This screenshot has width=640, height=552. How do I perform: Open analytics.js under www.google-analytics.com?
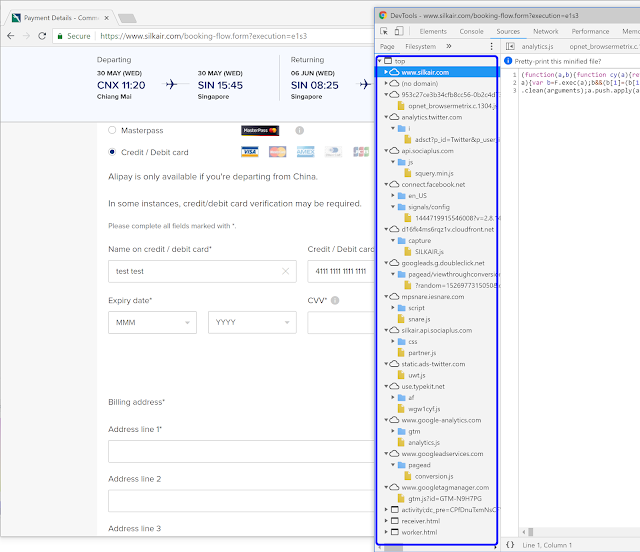point(424,443)
